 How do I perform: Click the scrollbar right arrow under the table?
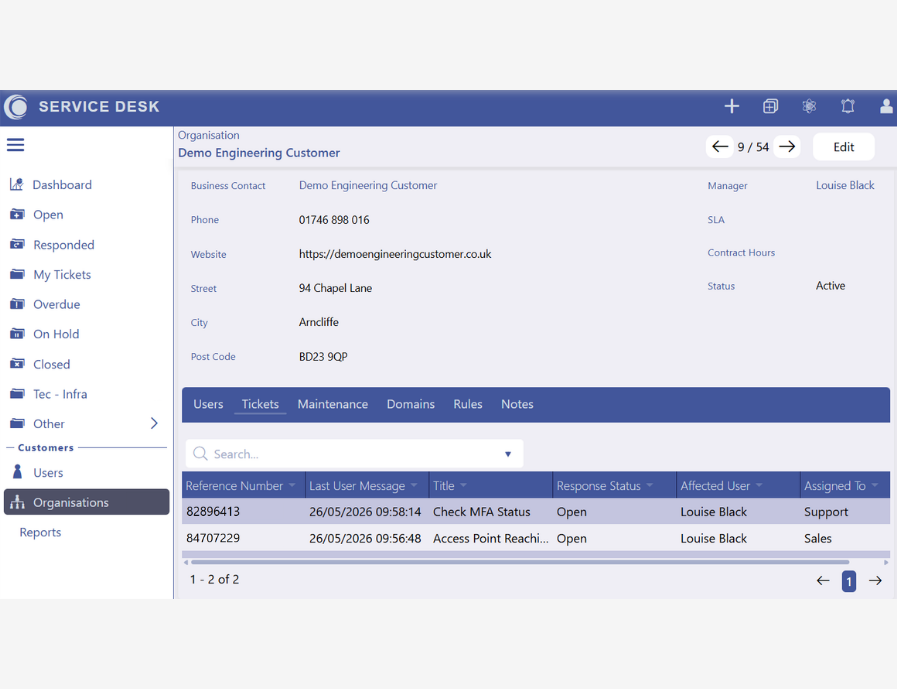[886, 563]
